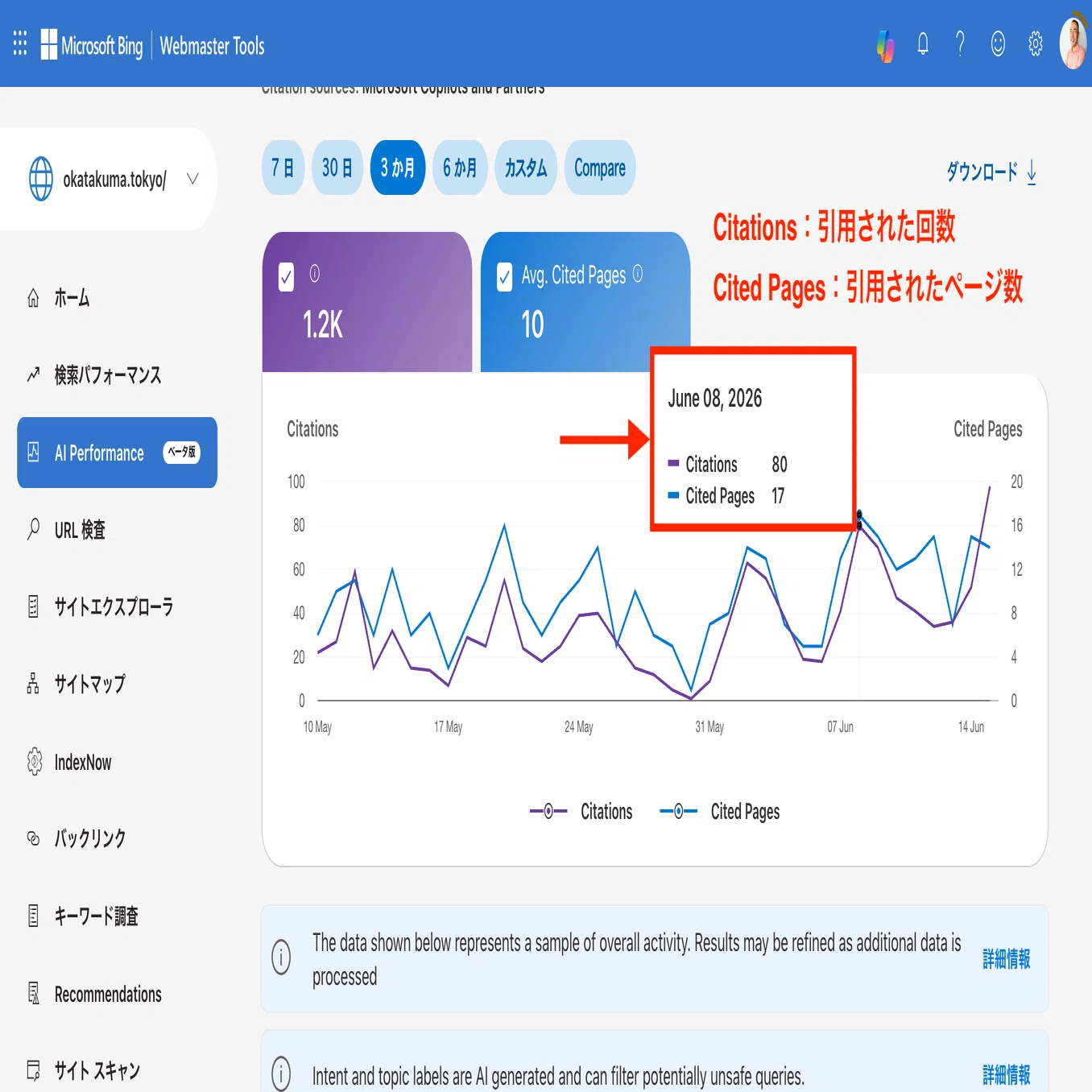
Task: Click the home icon in sidebar
Action: point(33,298)
